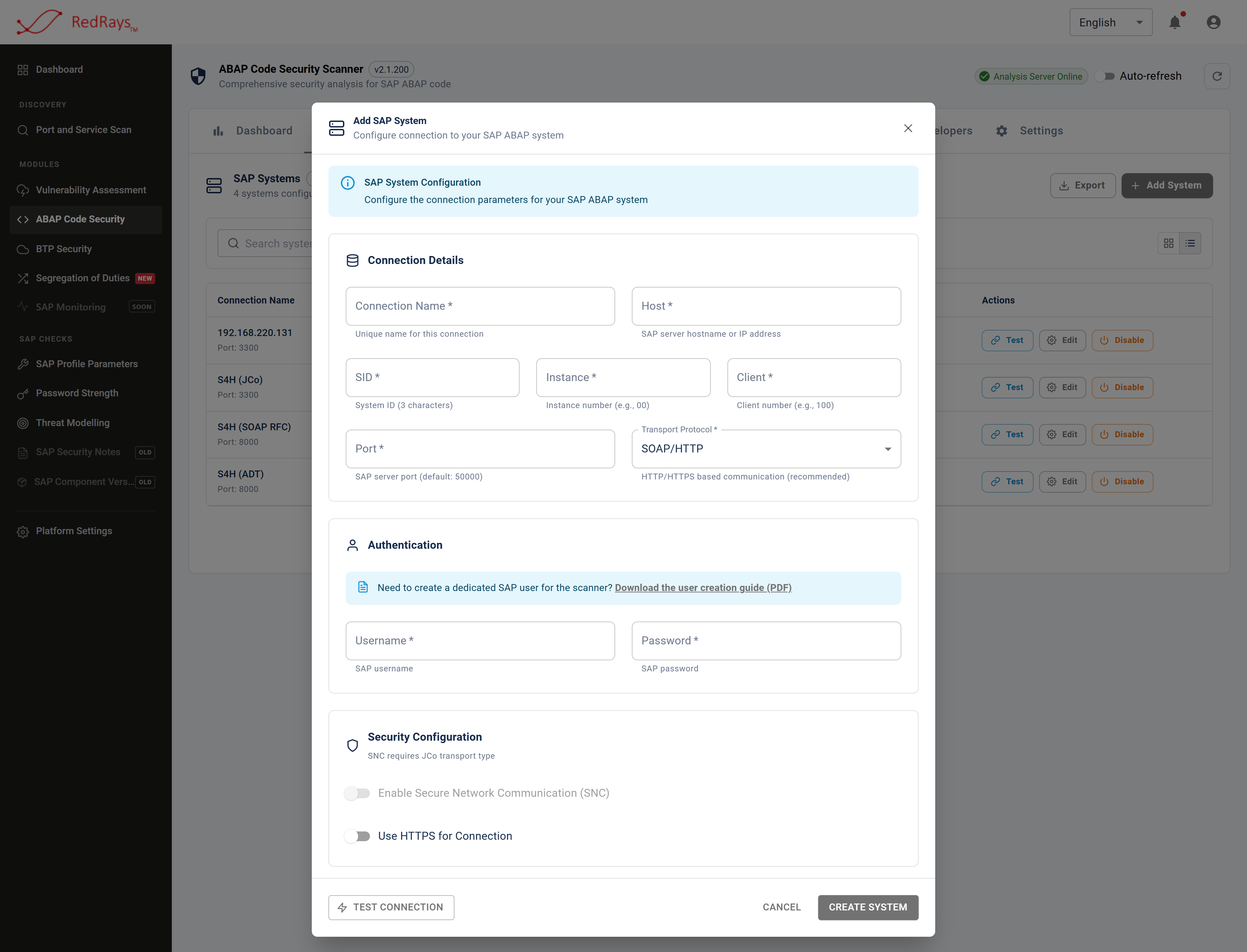Image resolution: width=1247 pixels, height=952 pixels.
Task: Click the Search systems box
Action: coord(265,244)
